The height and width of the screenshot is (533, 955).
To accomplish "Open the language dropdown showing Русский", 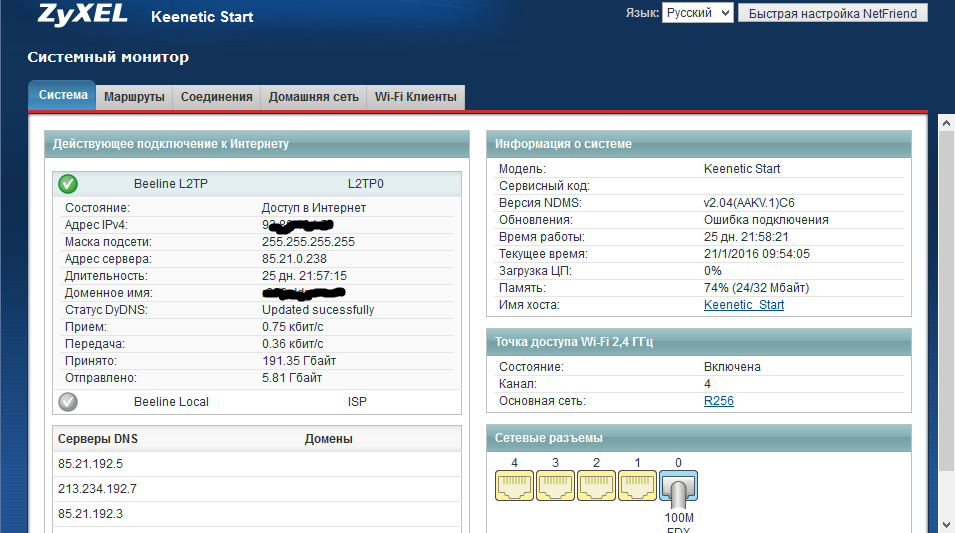I will (697, 13).
